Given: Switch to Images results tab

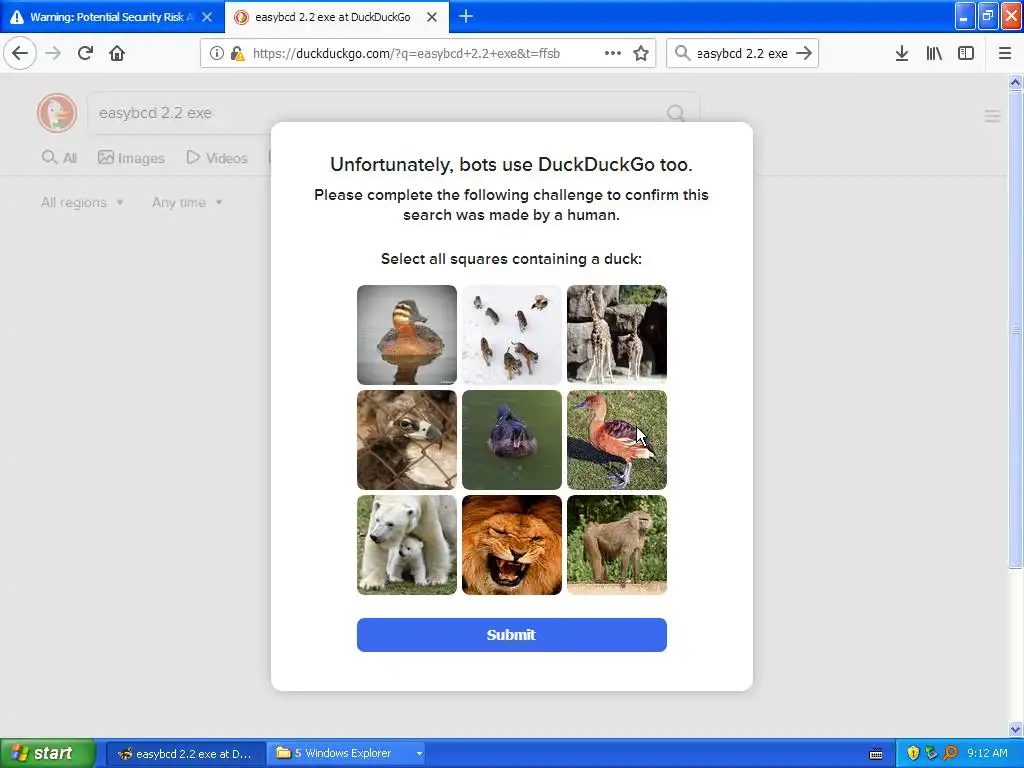Looking at the screenshot, I should click(x=131, y=158).
